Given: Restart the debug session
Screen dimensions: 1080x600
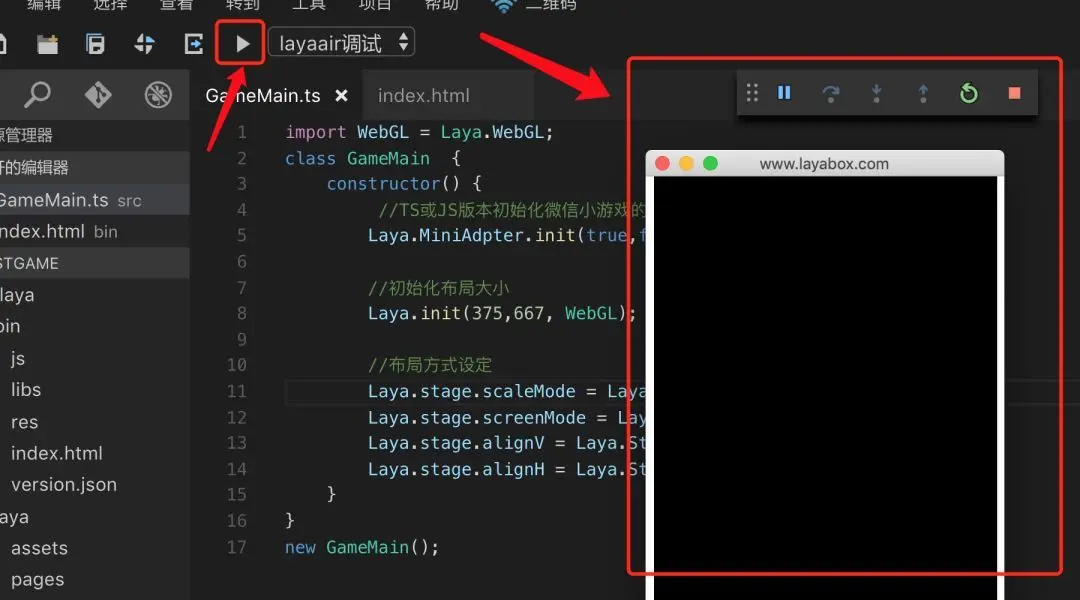Looking at the screenshot, I should click(x=968, y=93).
